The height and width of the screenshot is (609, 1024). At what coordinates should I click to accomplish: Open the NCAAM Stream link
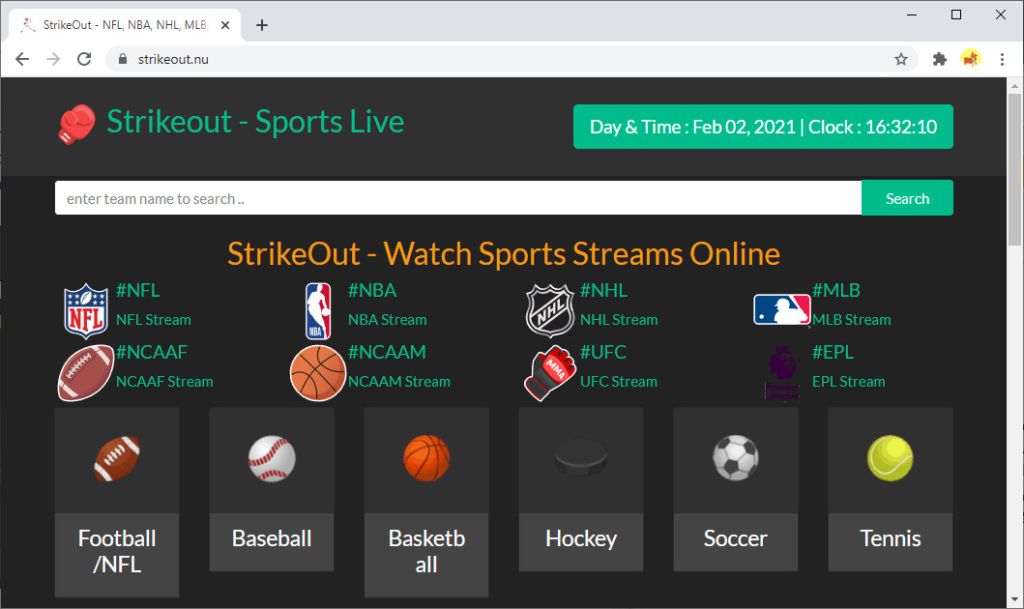pos(399,382)
